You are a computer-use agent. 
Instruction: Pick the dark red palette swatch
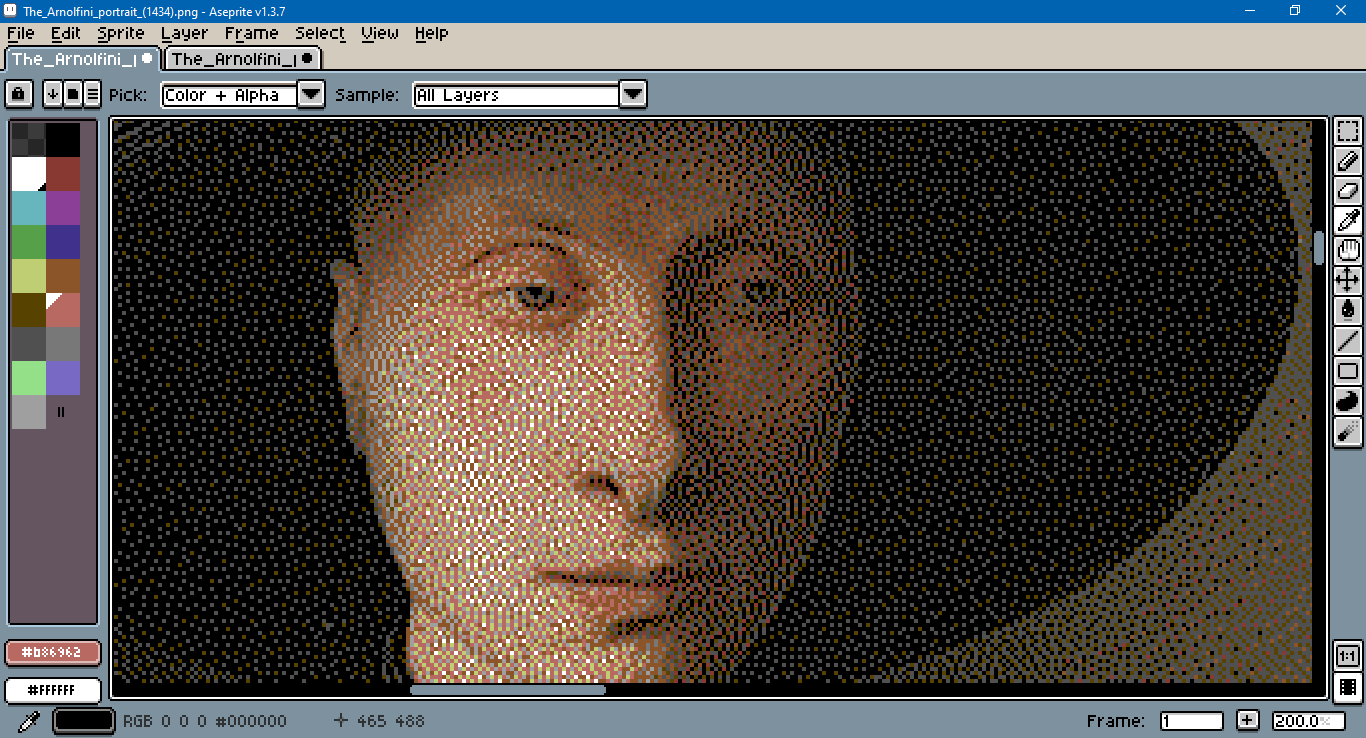click(x=63, y=174)
